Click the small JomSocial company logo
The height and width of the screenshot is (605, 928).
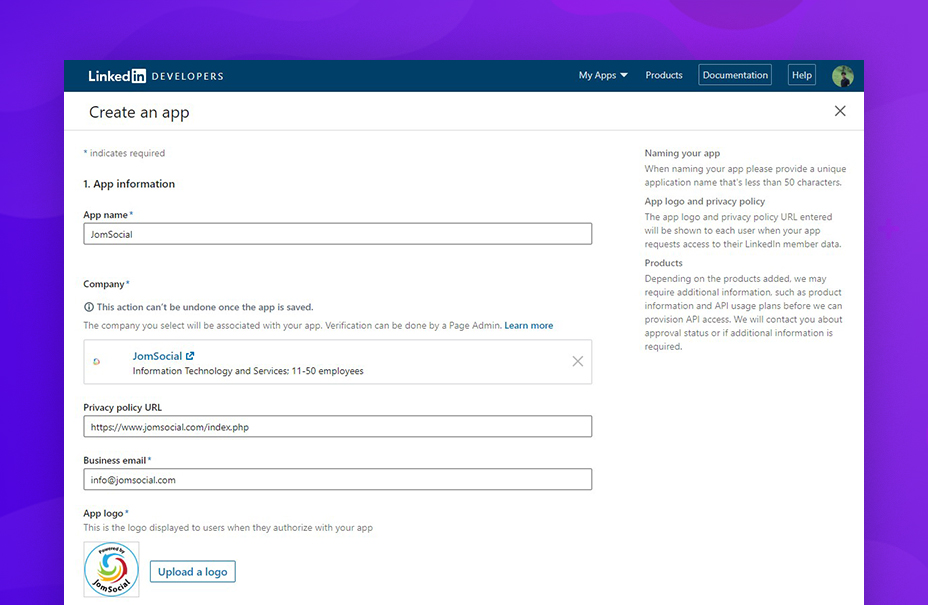[96, 361]
